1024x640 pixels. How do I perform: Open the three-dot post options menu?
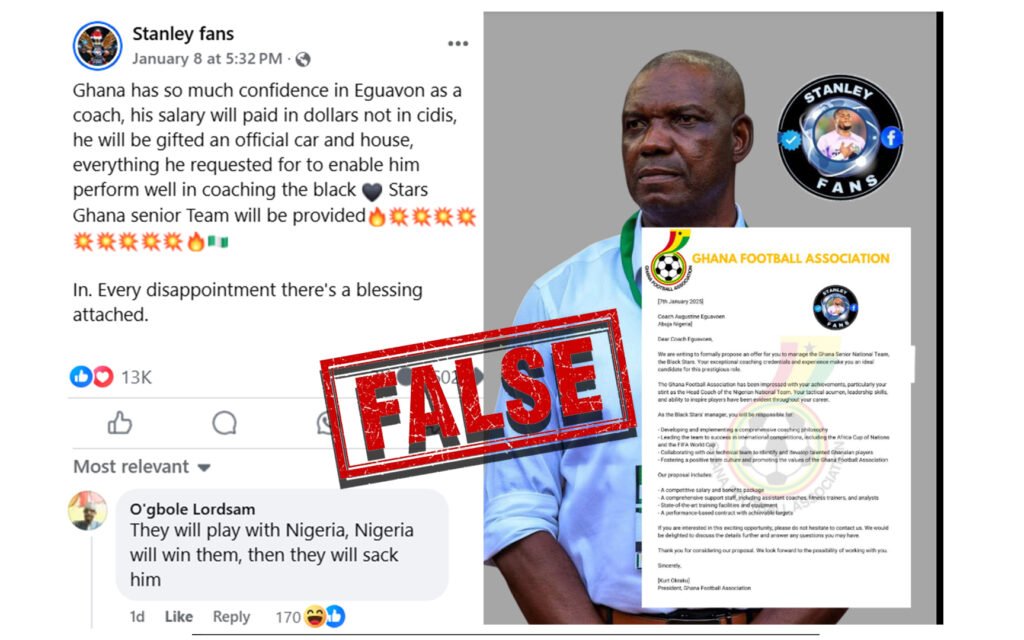458,44
